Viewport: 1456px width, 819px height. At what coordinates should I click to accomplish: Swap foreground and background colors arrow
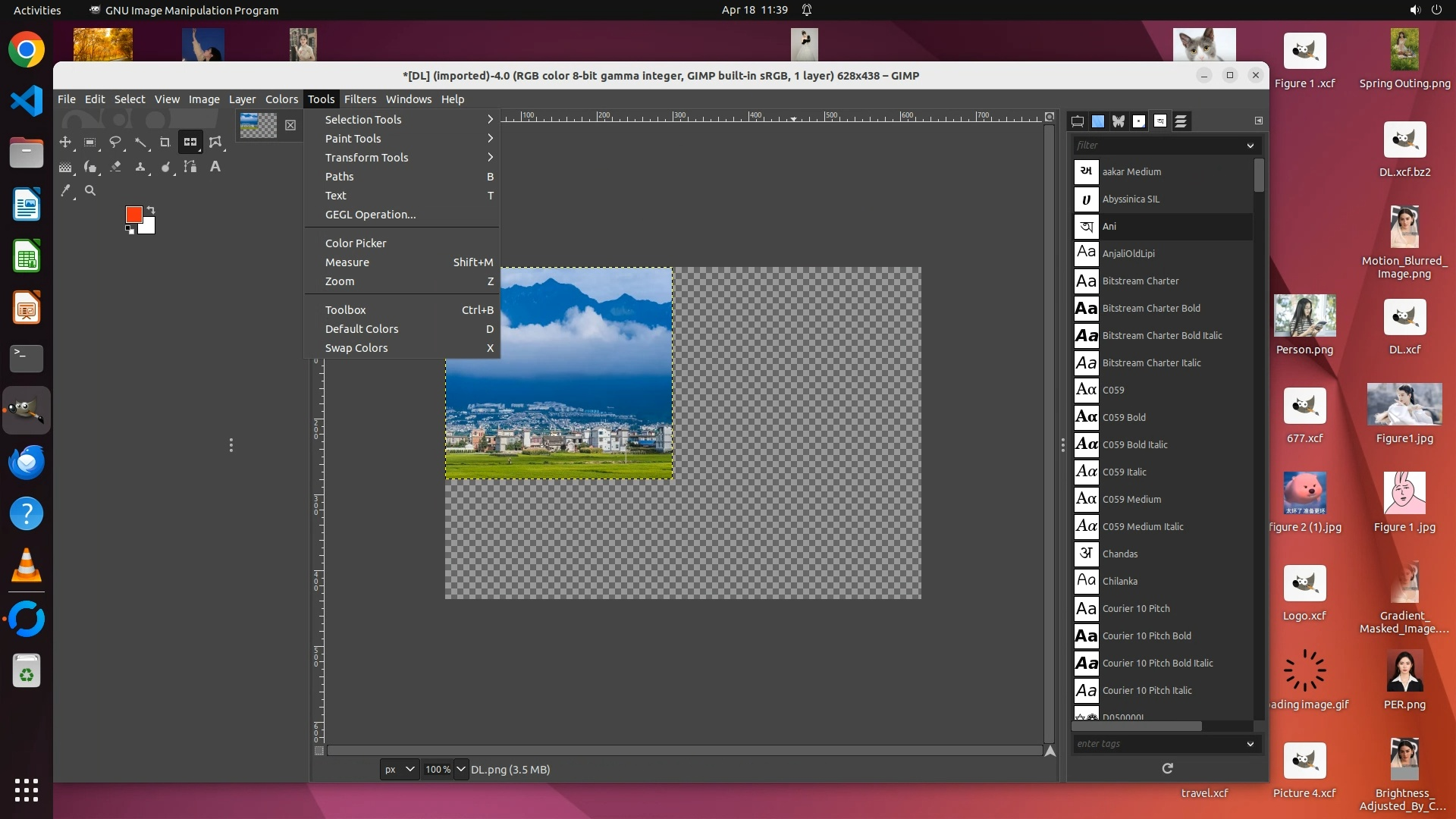coord(151,209)
